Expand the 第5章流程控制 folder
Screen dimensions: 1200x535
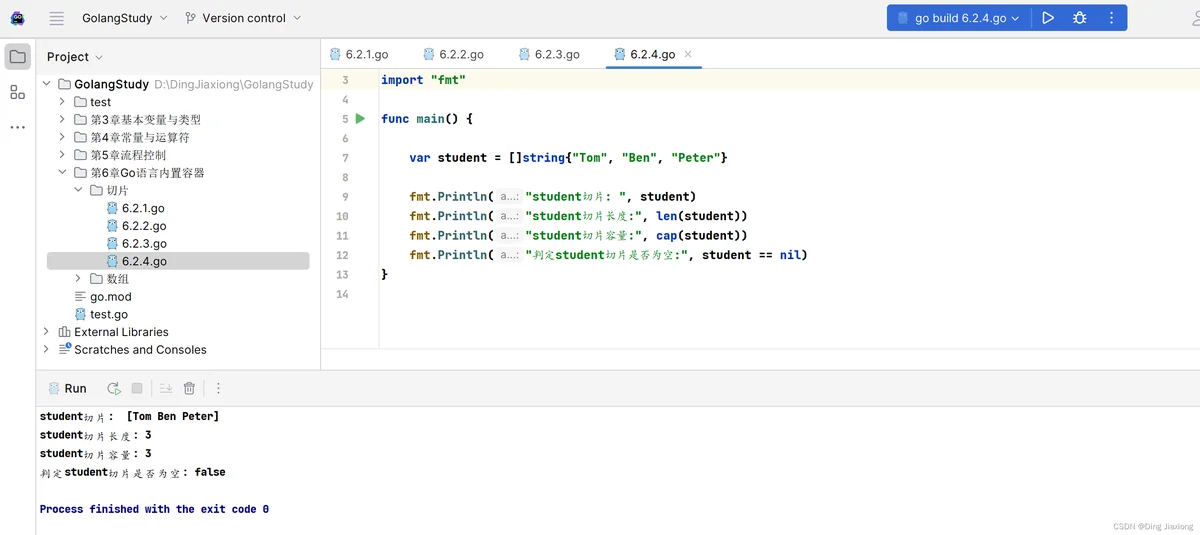(62, 155)
